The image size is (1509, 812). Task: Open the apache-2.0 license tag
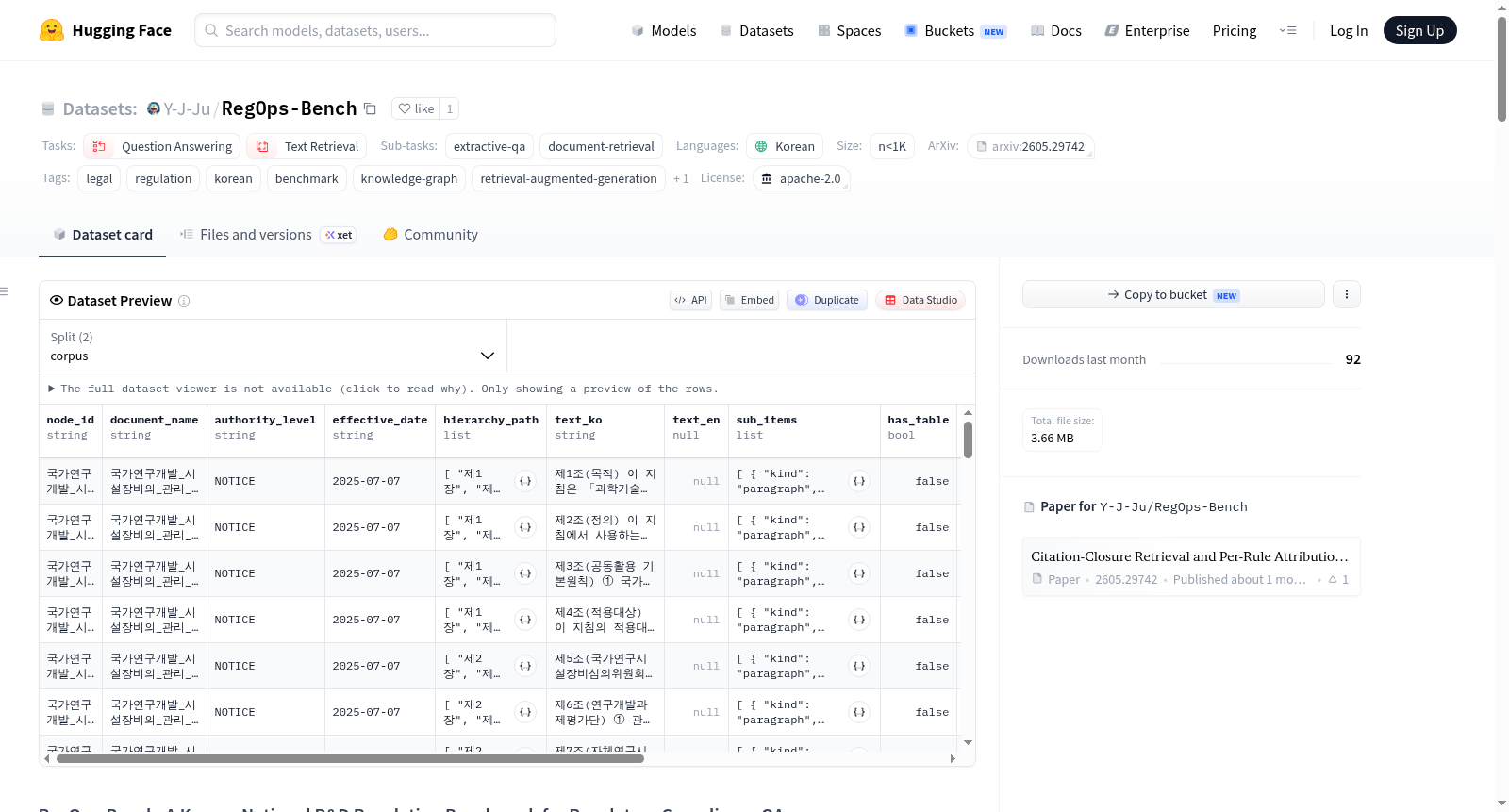pos(801,178)
